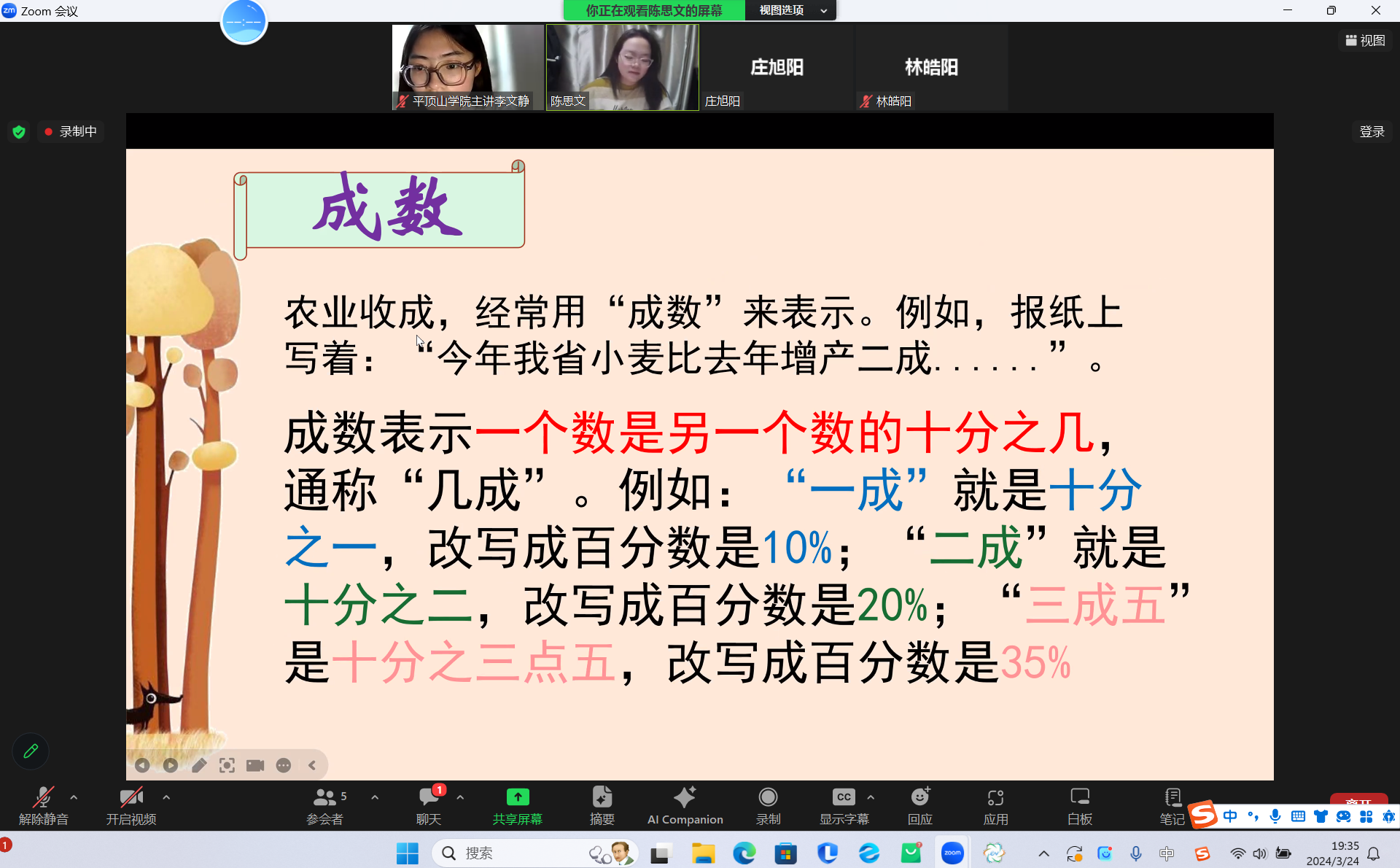The width and height of the screenshot is (1400, 868).
Task: Expand audio options arrow beside 解除静音
Action: 74,797
